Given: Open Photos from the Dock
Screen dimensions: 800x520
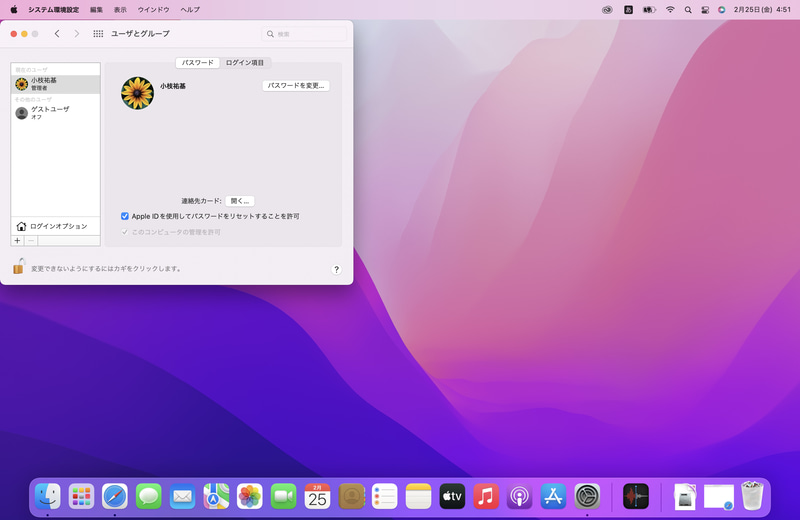Looking at the screenshot, I should coord(249,496).
